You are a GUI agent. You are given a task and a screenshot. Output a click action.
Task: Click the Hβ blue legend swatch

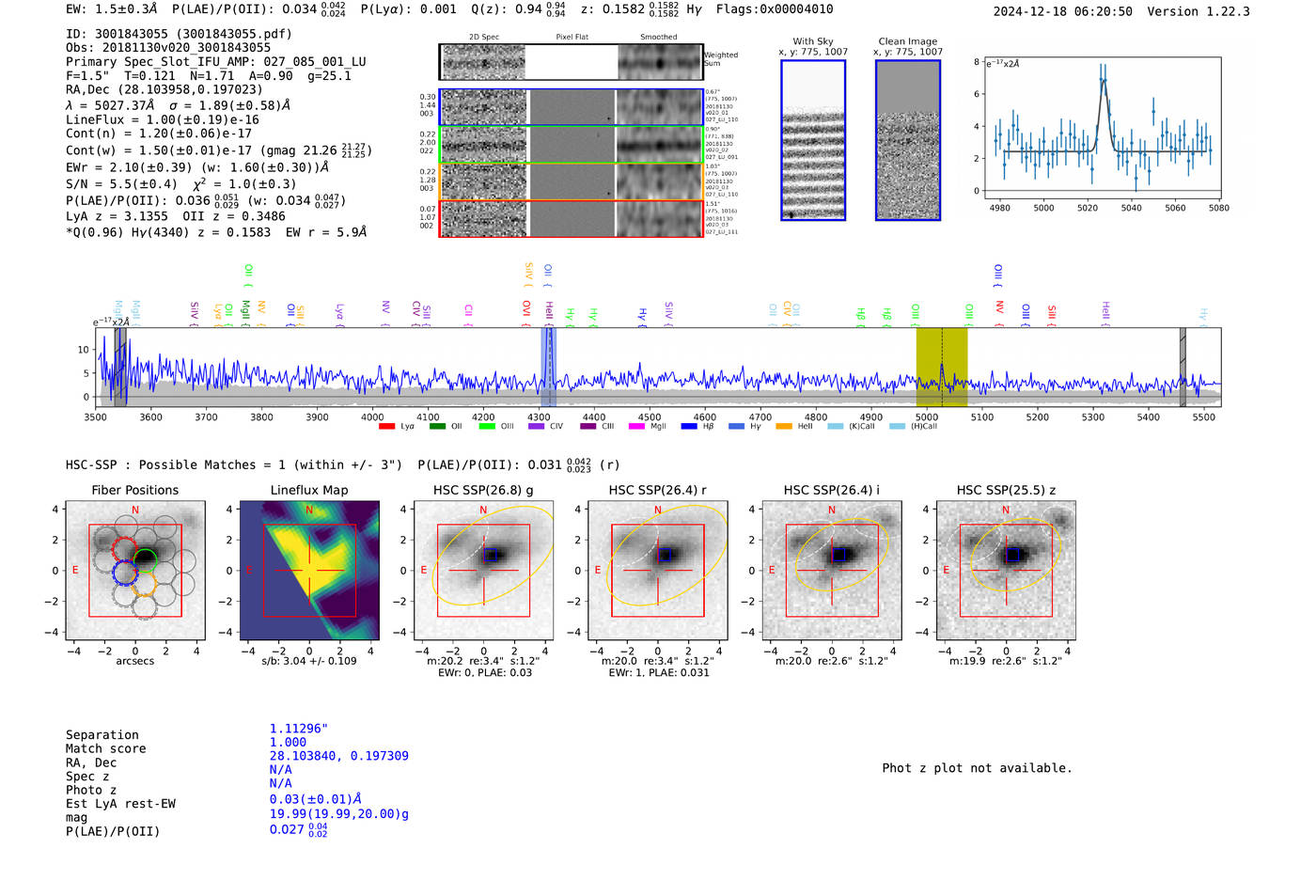coord(689,427)
